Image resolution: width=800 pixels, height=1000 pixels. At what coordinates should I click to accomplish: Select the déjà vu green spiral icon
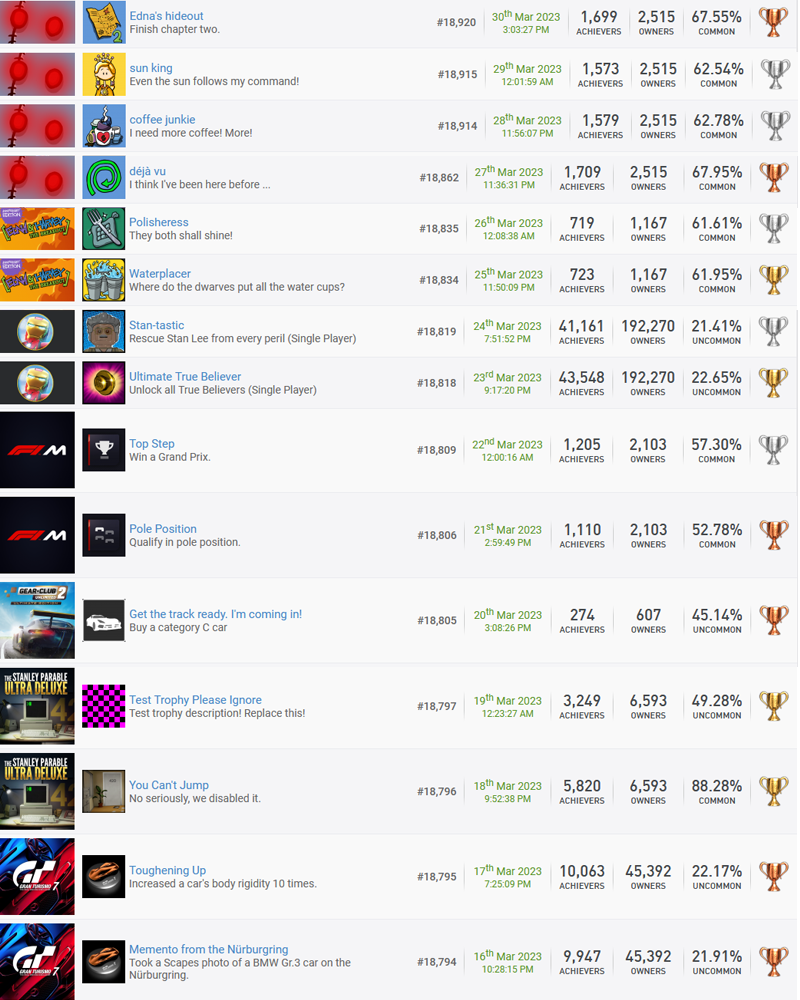click(104, 177)
